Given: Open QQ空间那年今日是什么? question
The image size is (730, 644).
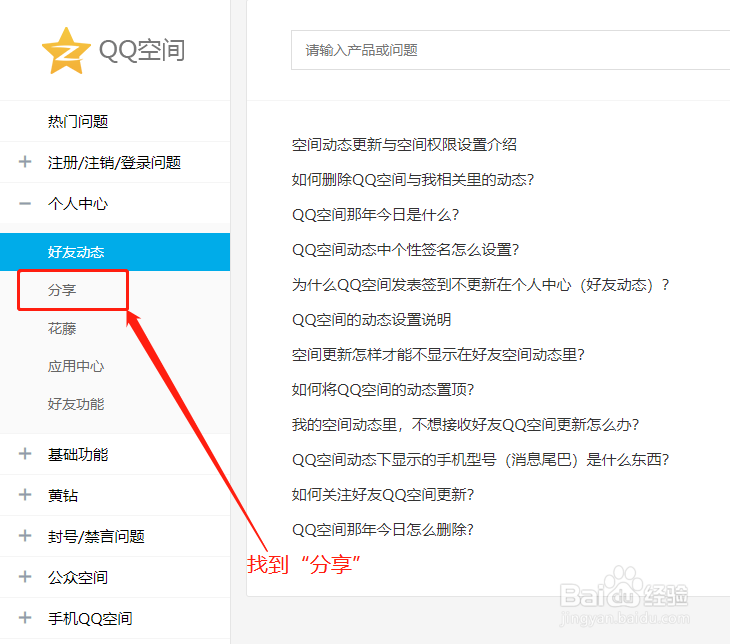Looking at the screenshot, I should pos(376,215).
